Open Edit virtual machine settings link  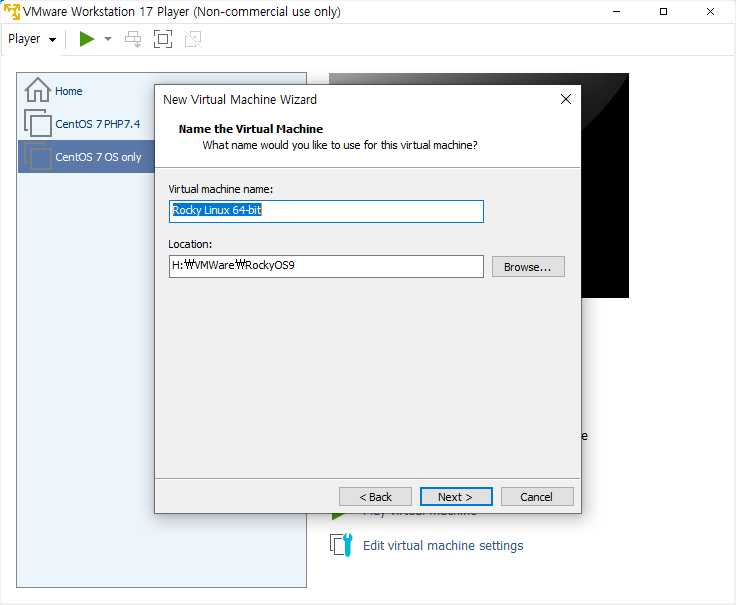[x=443, y=545]
